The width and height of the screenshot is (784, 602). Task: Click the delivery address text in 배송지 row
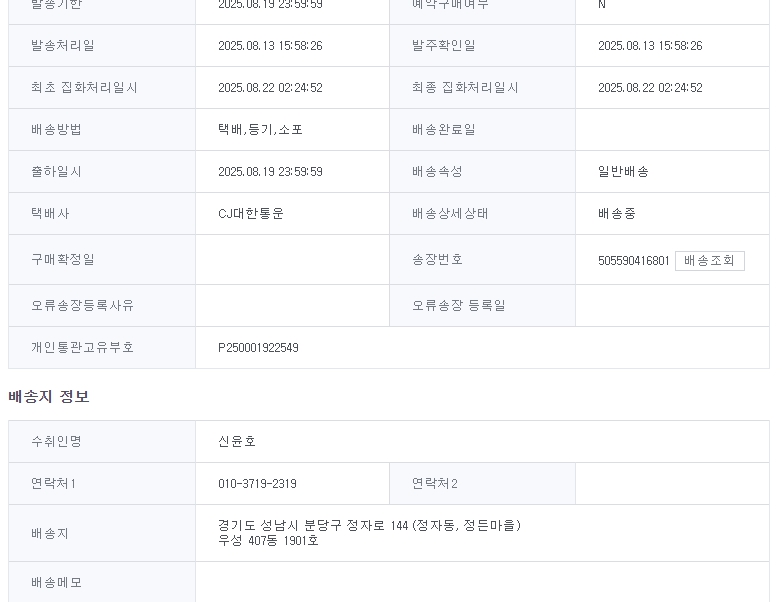point(370,533)
